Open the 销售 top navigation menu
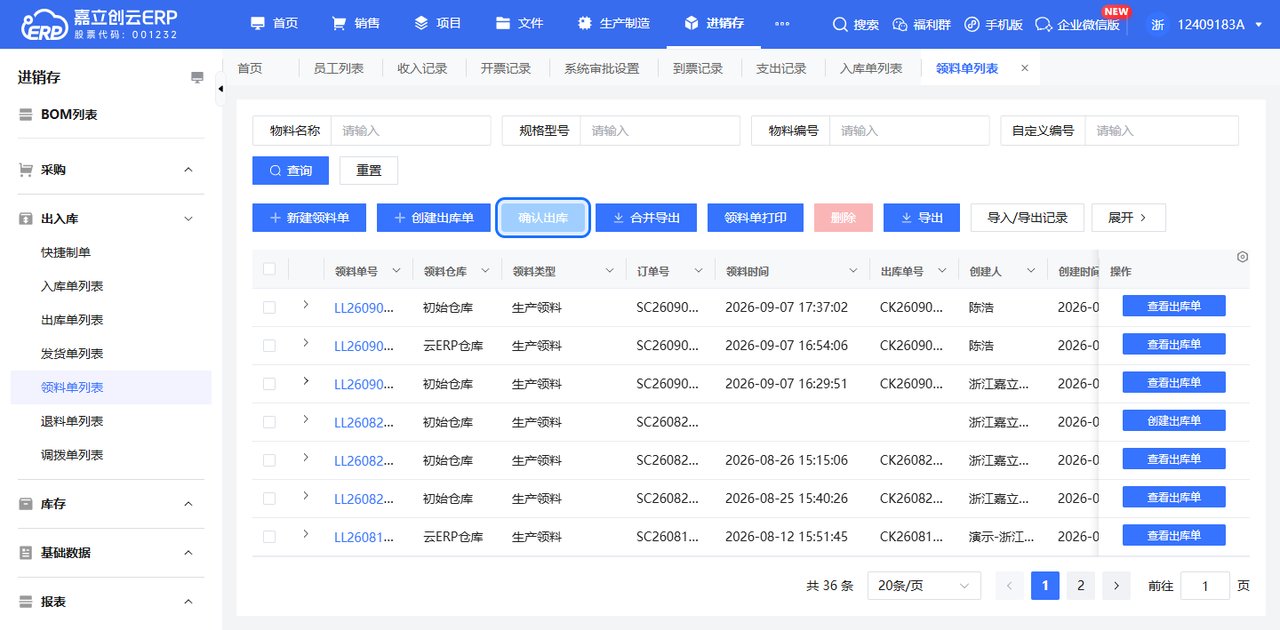Viewport: 1280px width, 630px height. 356,23
